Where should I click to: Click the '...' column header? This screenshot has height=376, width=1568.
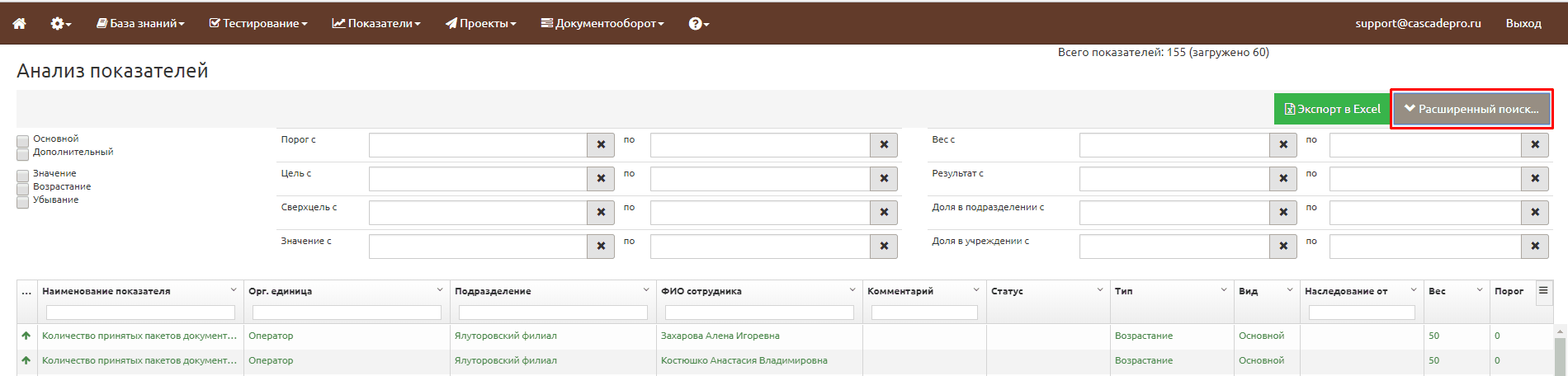(26, 291)
